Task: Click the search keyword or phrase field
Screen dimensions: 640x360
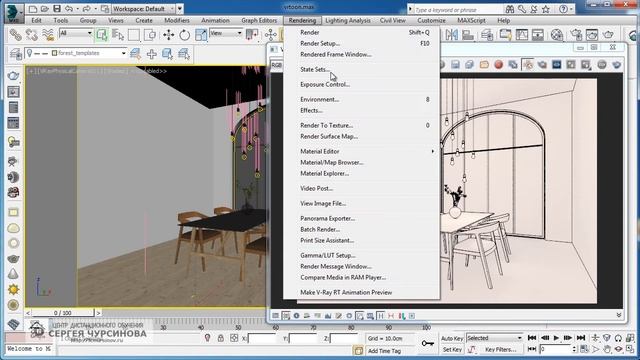Action: pyautogui.click(x=457, y=9)
